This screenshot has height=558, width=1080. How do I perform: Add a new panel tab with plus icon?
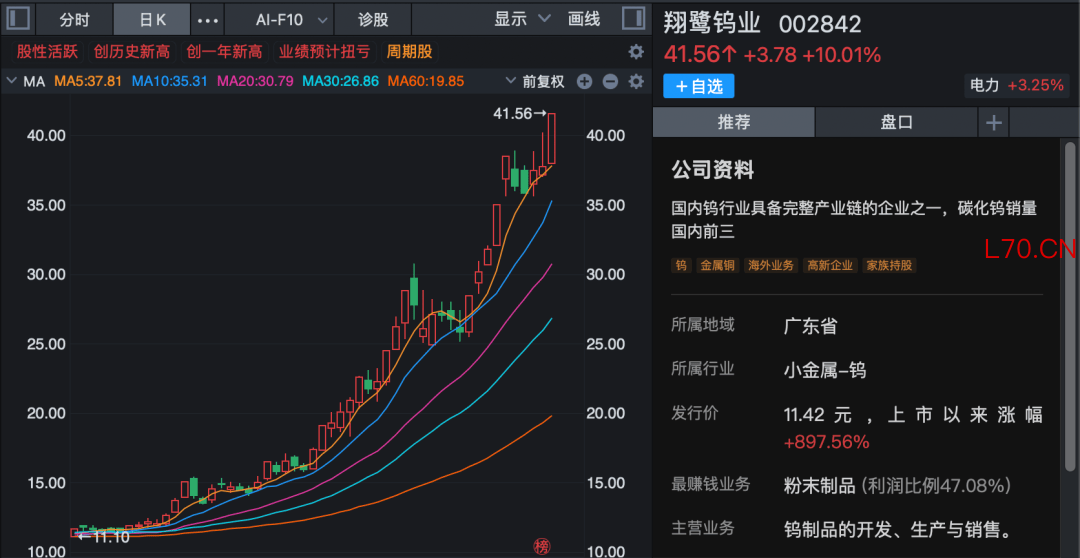[x=994, y=122]
